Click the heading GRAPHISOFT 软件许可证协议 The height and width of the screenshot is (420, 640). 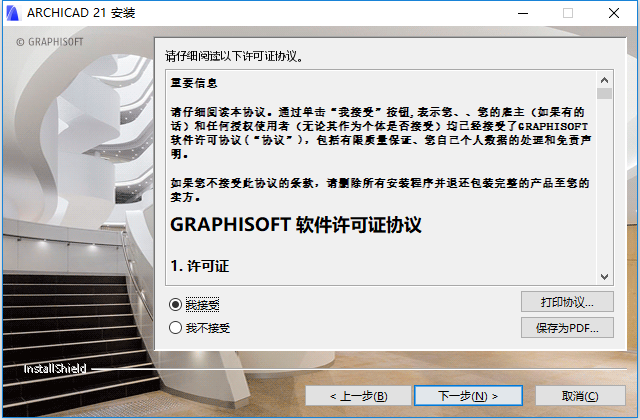pos(296,224)
